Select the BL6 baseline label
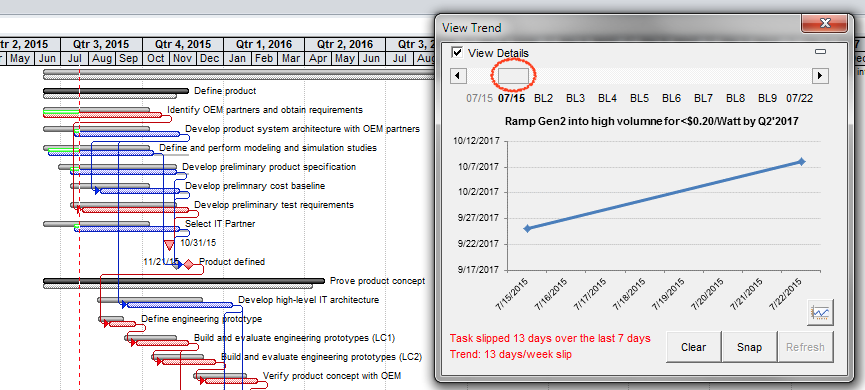Viewport: 865px width, 390px height. click(671, 99)
